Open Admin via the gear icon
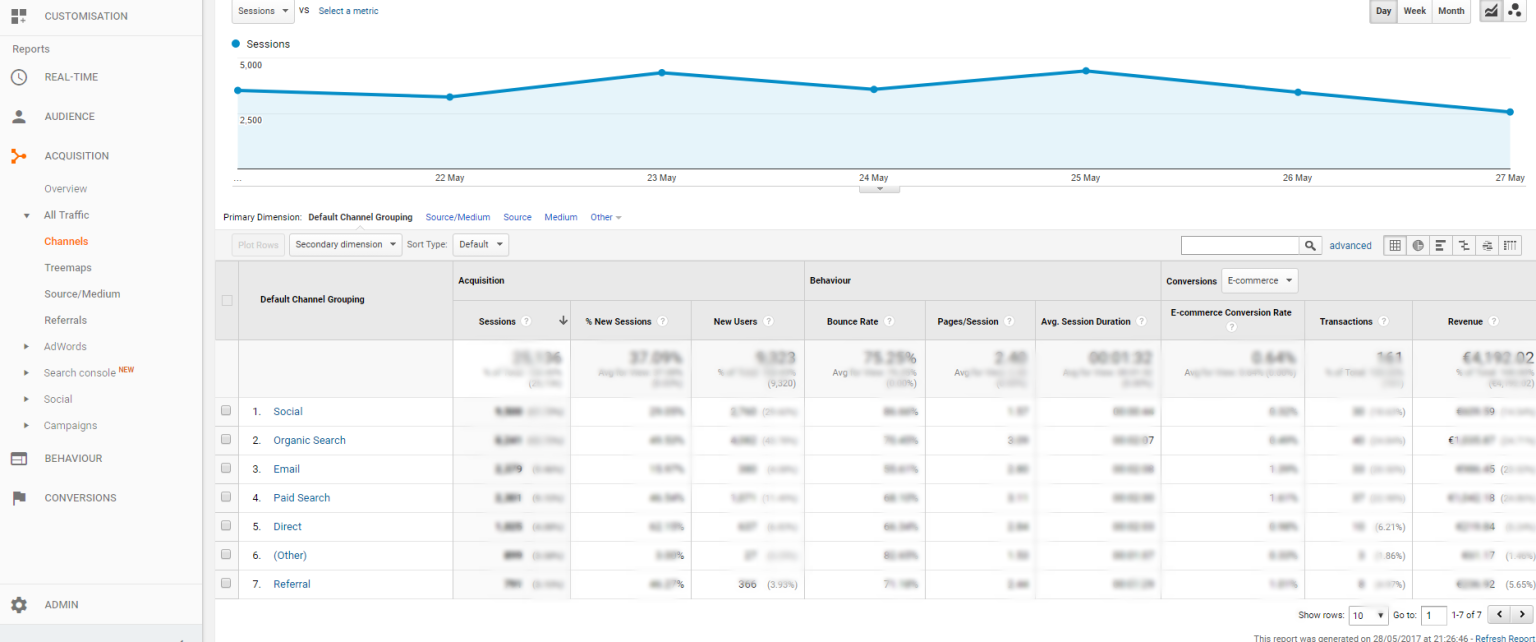 point(19,605)
